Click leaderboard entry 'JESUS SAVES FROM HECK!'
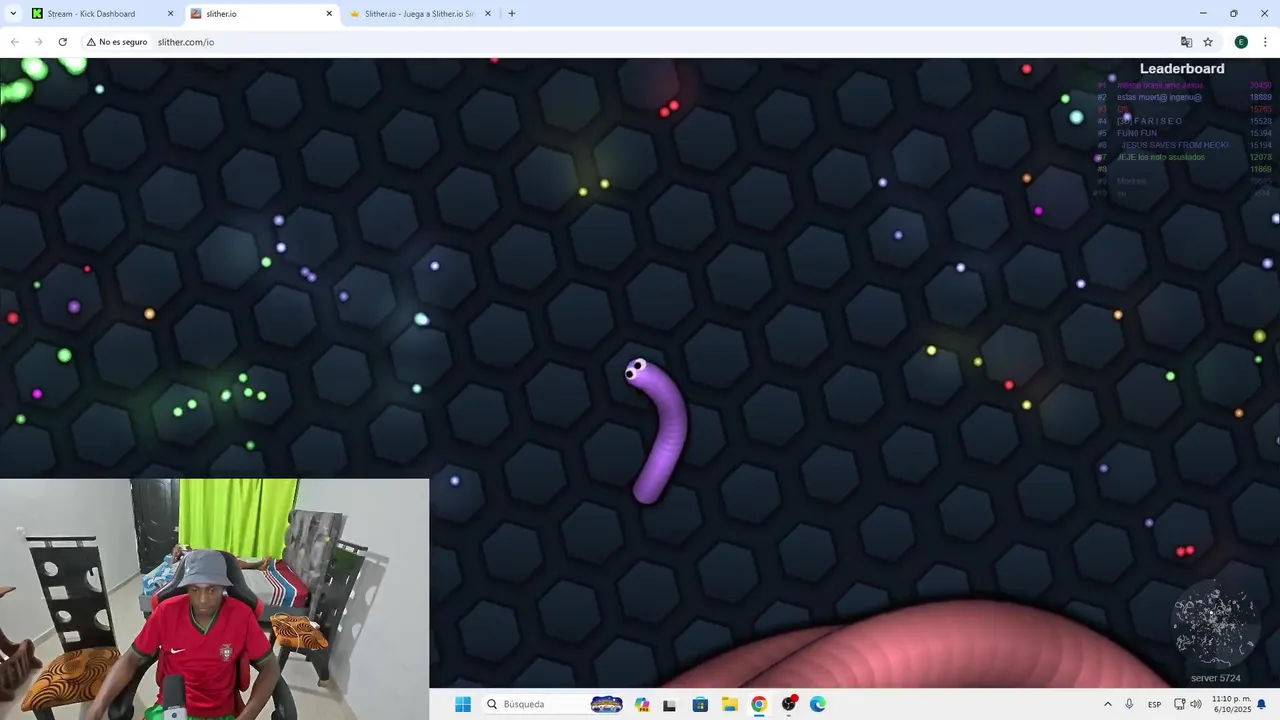The height and width of the screenshot is (720, 1280). 1175,145
